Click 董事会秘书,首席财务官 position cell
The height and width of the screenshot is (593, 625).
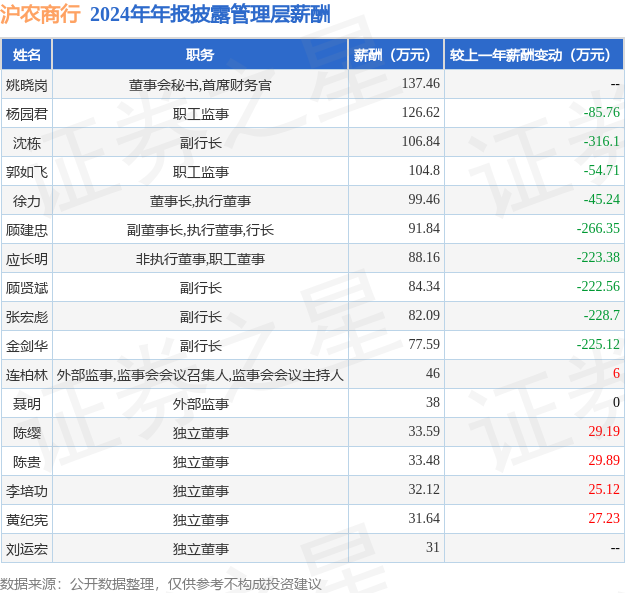[x=200, y=85]
